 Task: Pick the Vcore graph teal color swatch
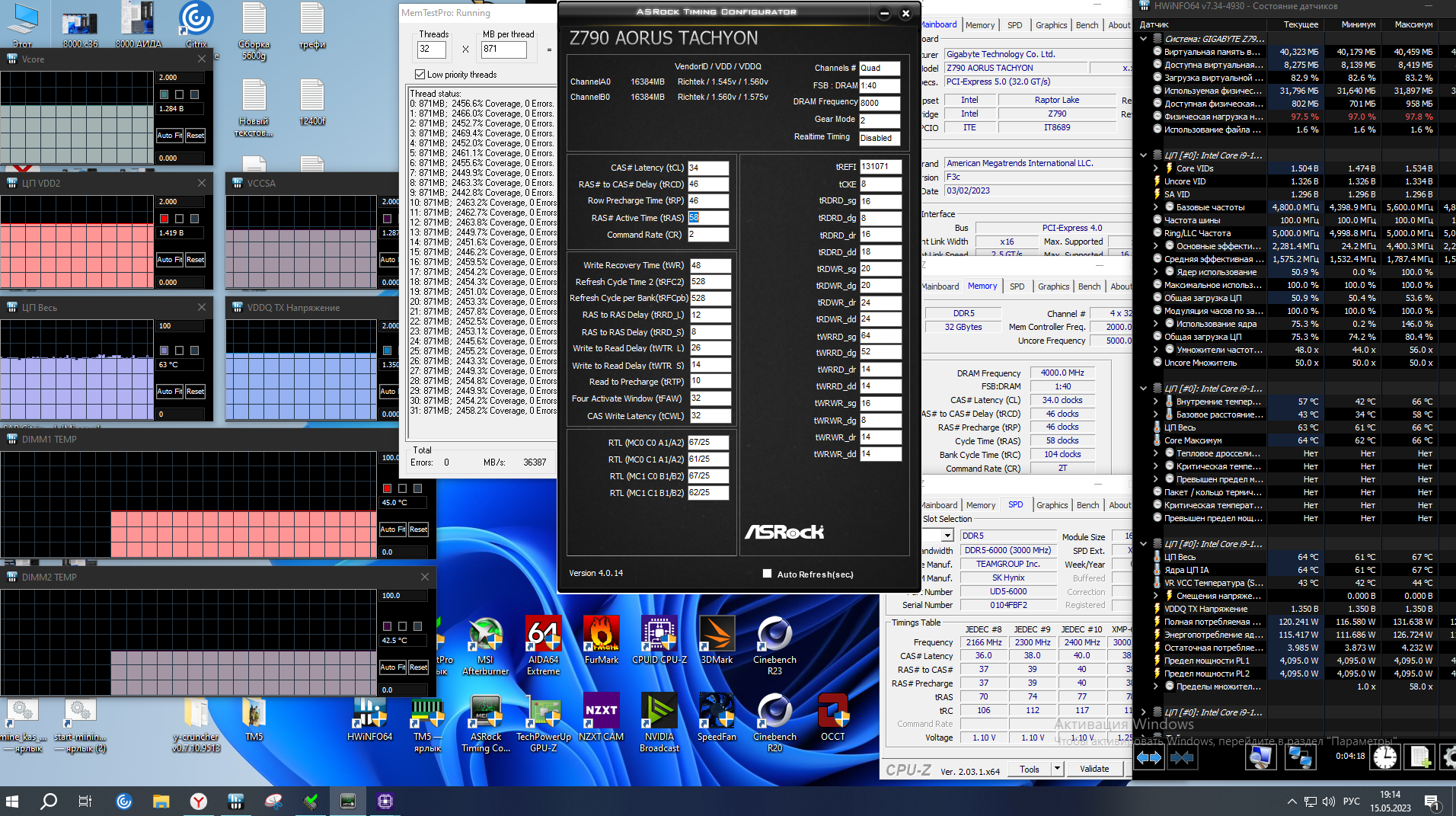pyautogui.click(x=164, y=94)
